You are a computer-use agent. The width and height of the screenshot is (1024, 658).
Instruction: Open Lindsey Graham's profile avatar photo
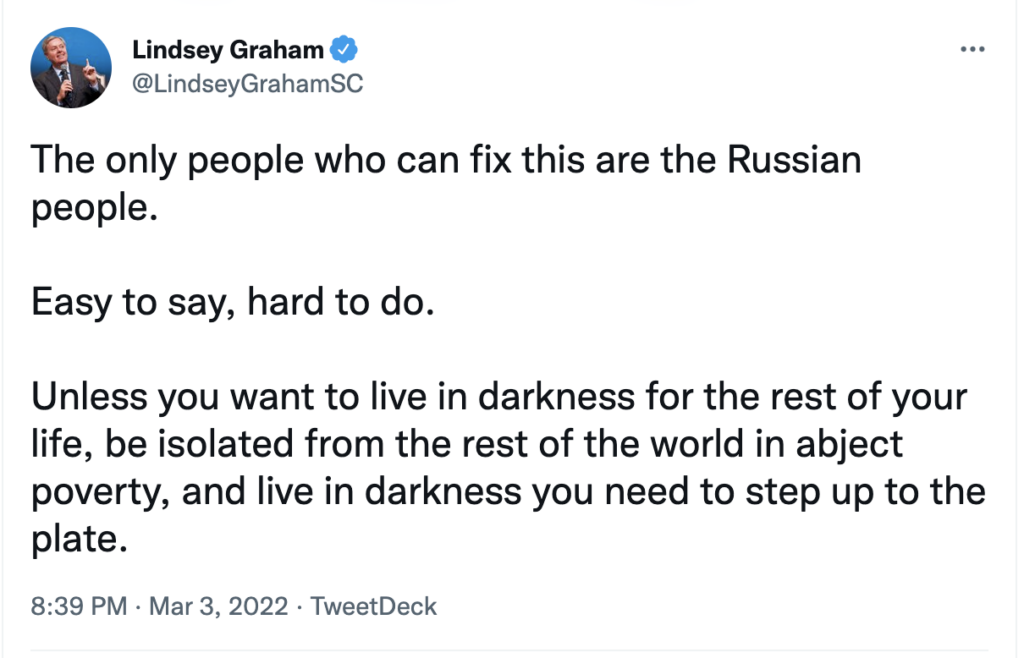click(x=71, y=67)
